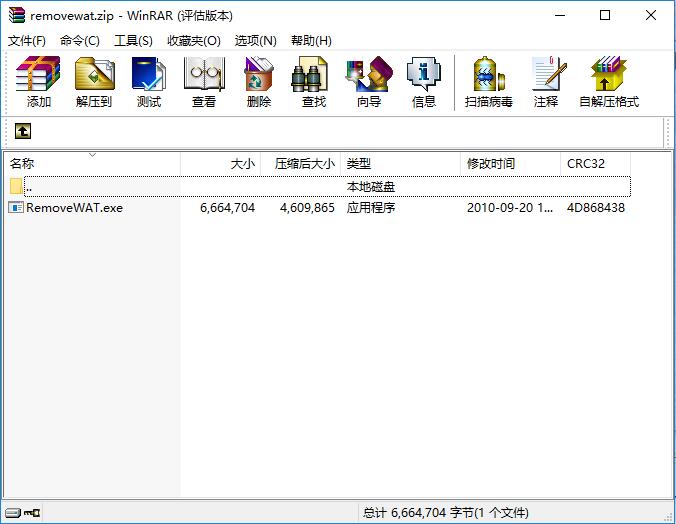
Task: Start the virus scan (扫描病毒) tool
Action: tap(488, 82)
